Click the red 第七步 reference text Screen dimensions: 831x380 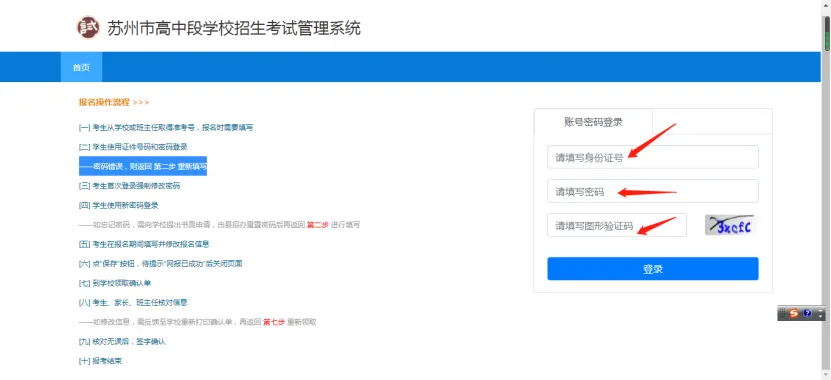point(274,322)
